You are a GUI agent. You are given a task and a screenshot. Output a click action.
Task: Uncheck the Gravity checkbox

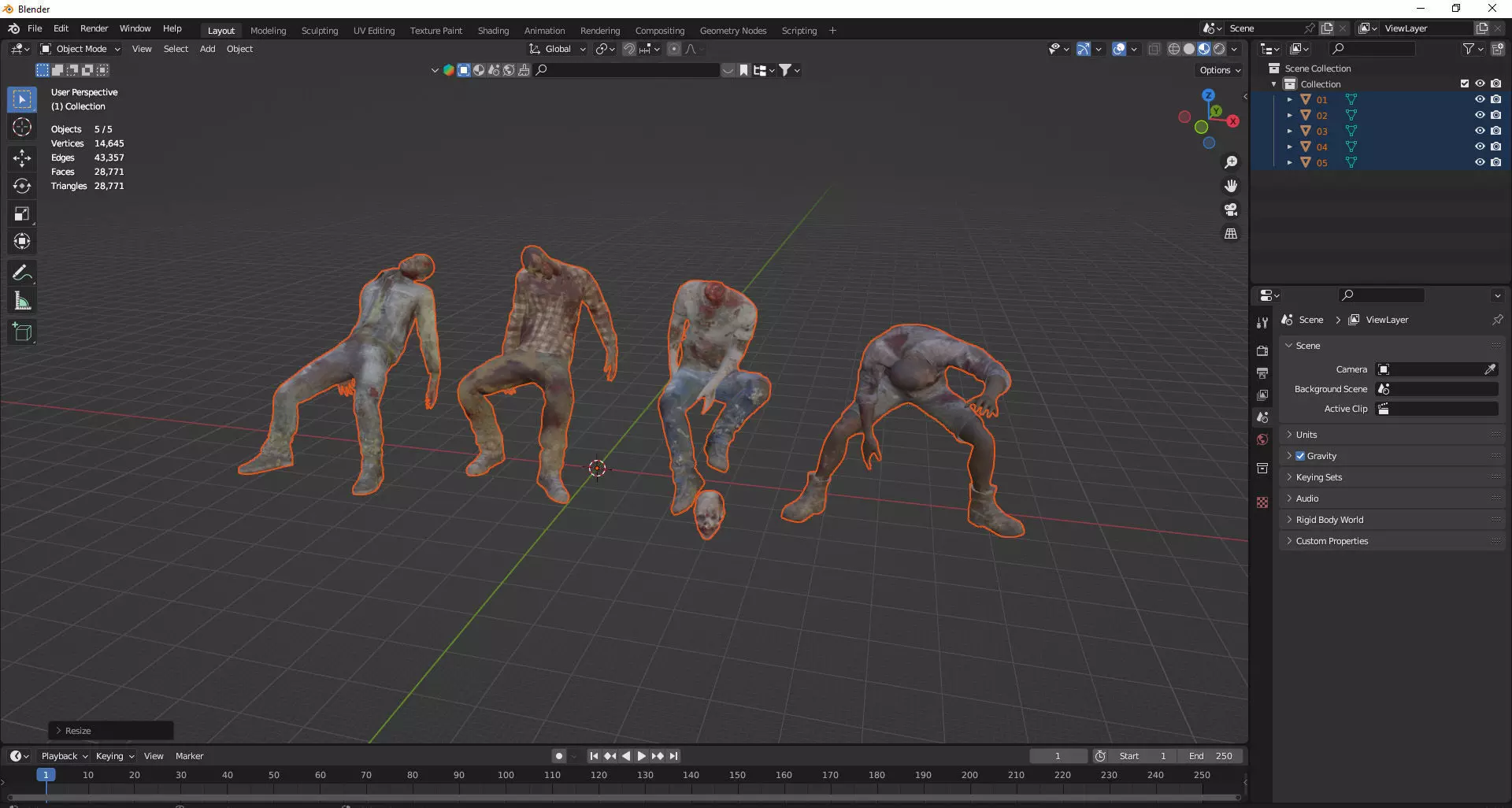(1300, 456)
